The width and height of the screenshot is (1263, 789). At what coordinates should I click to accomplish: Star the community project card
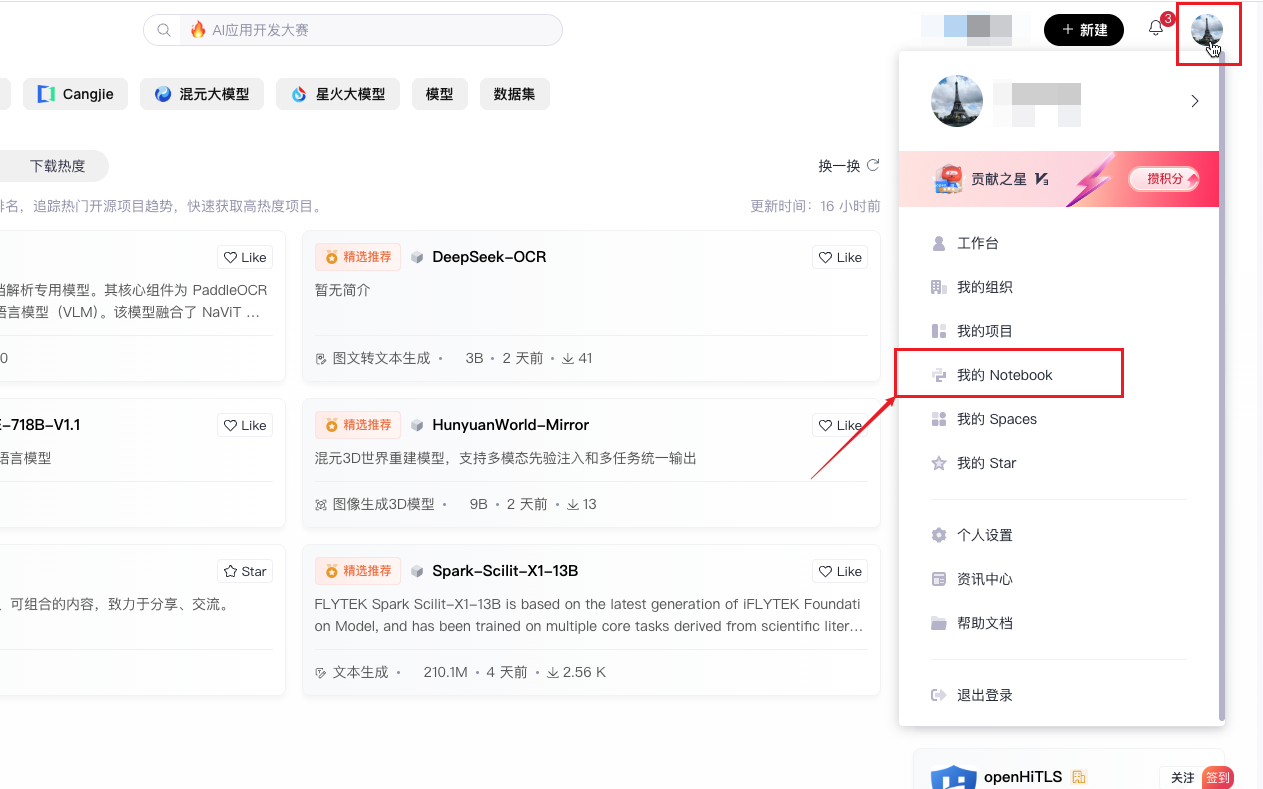(244, 571)
